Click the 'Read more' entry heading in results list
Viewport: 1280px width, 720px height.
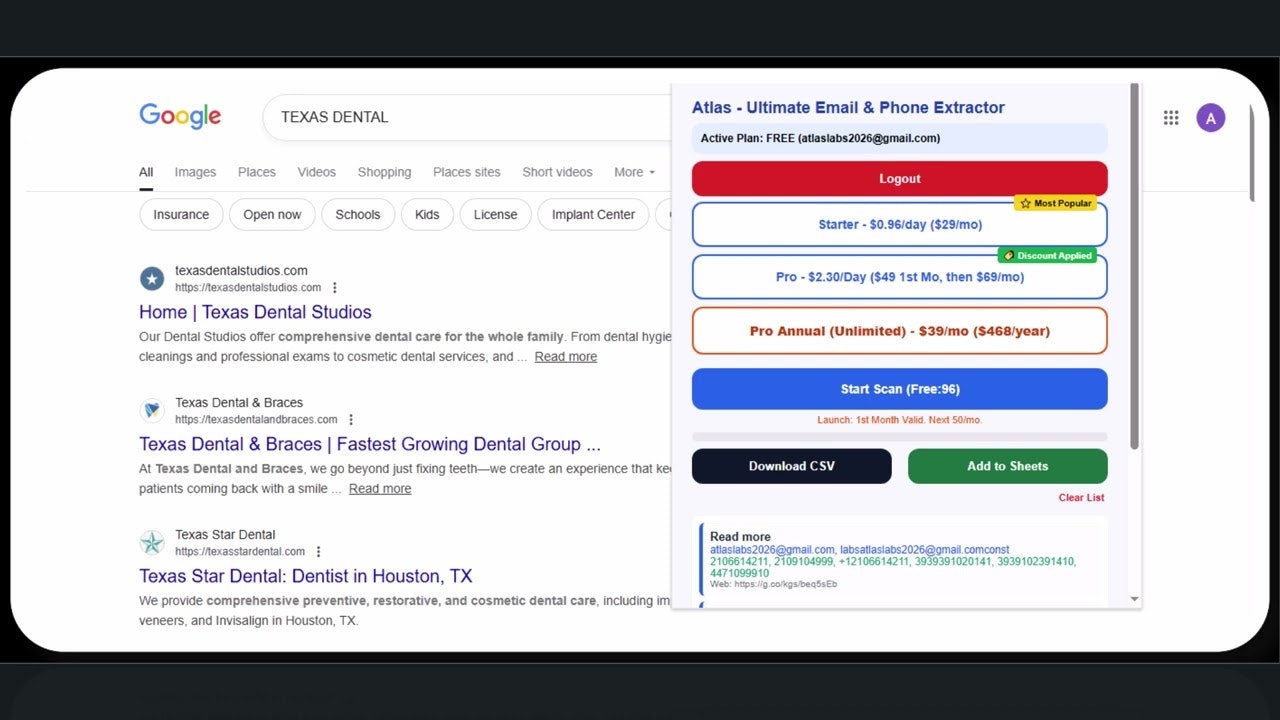tap(740, 537)
